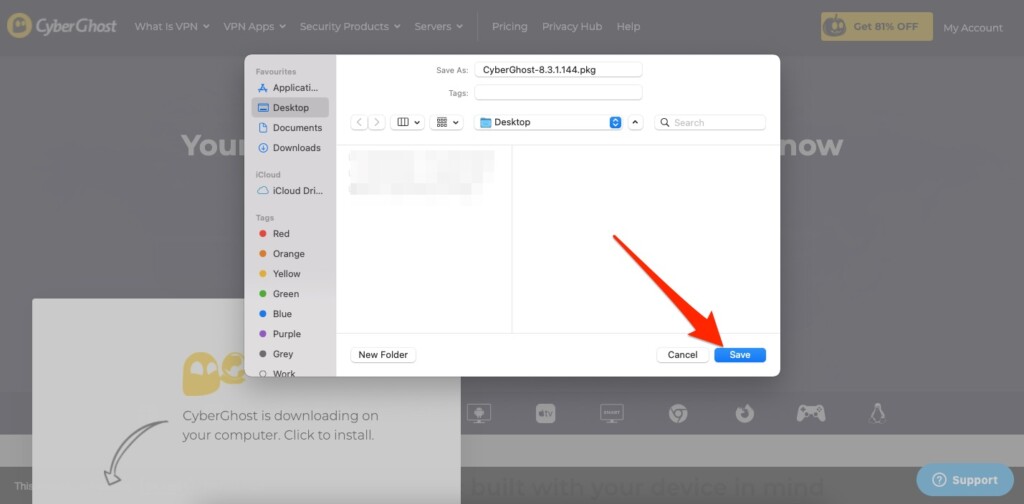
Task: Click the folder icon in Desktop popup
Action: [x=485, y=122]
